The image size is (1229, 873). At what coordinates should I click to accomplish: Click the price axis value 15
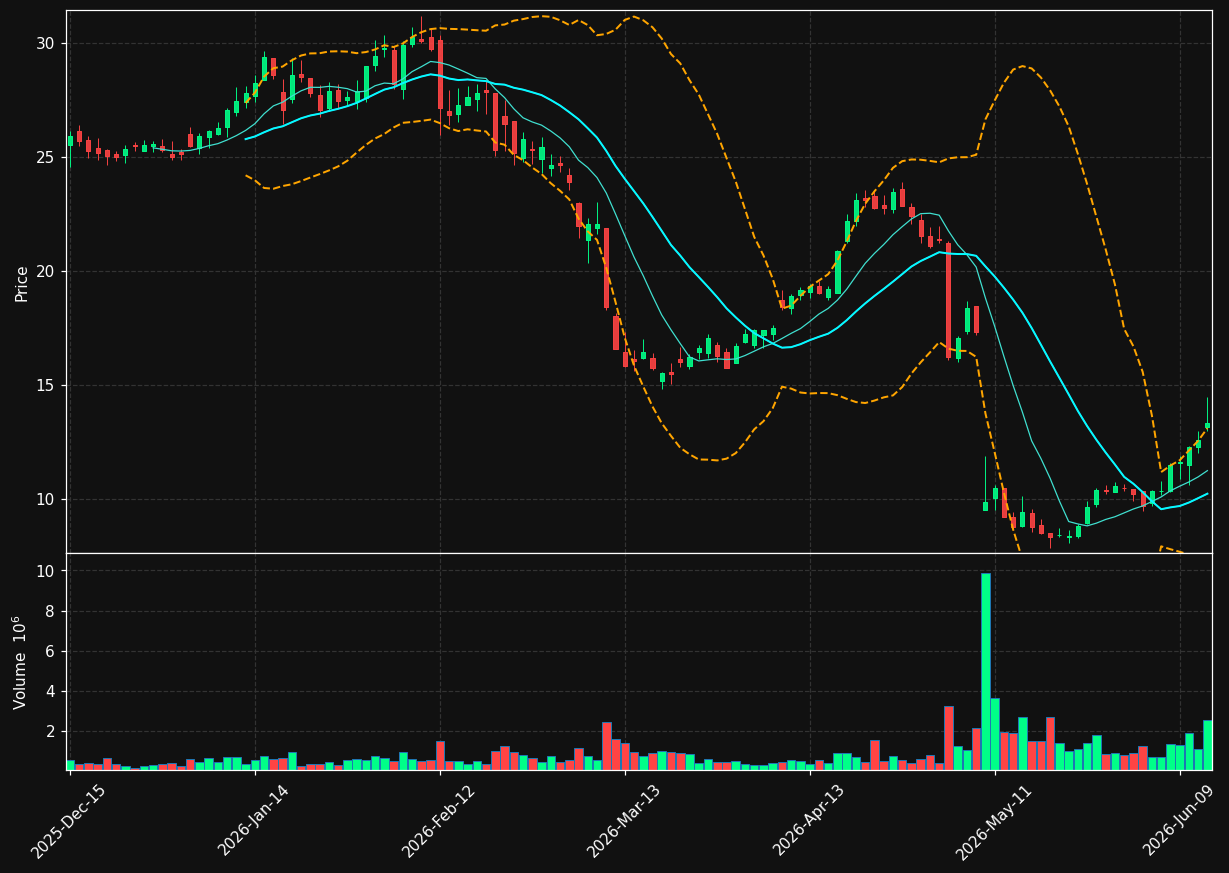[47, 386]
